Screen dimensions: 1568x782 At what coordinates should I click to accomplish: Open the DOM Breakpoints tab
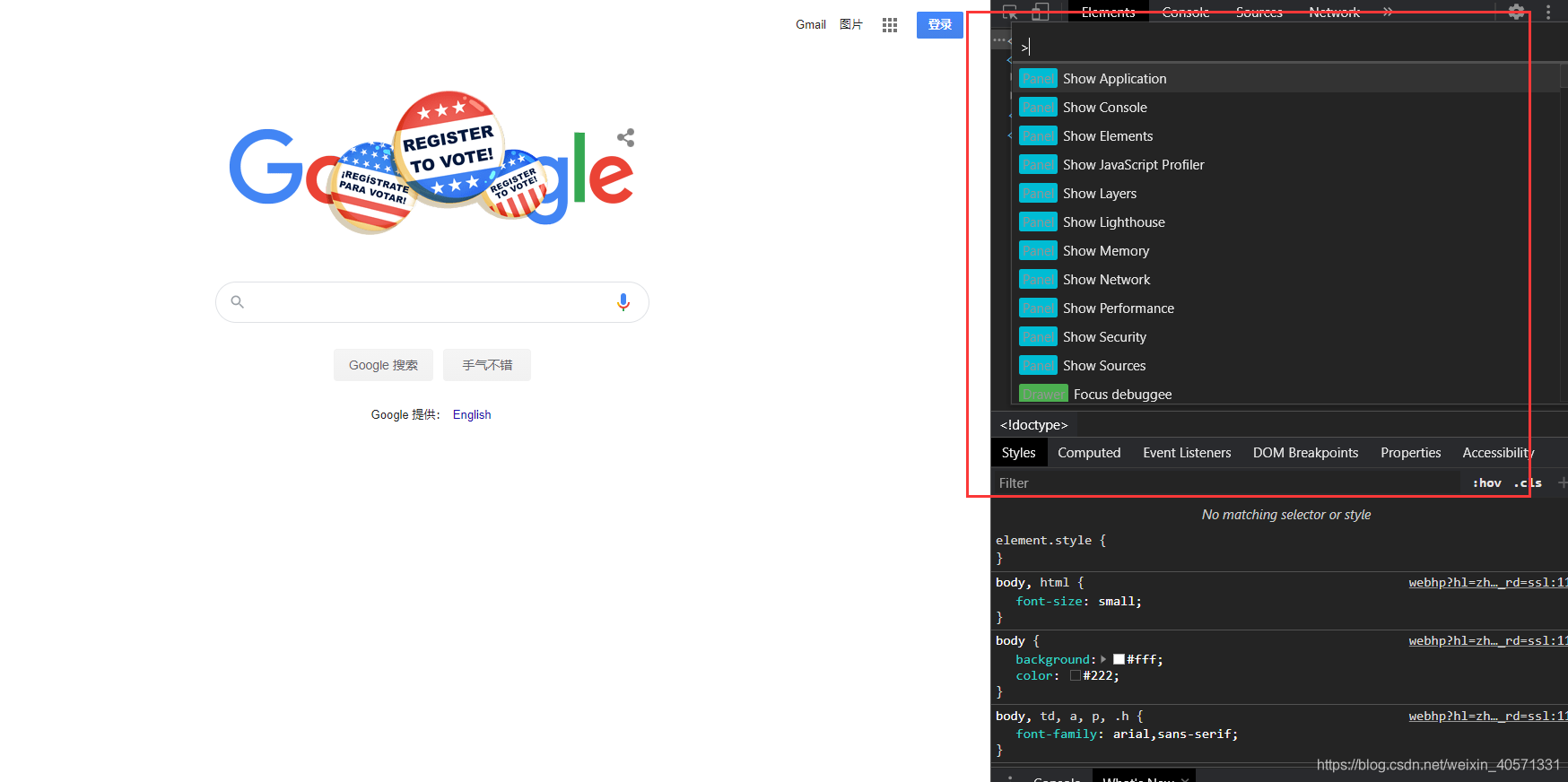pyautogui.click(x=1305, y=453)
